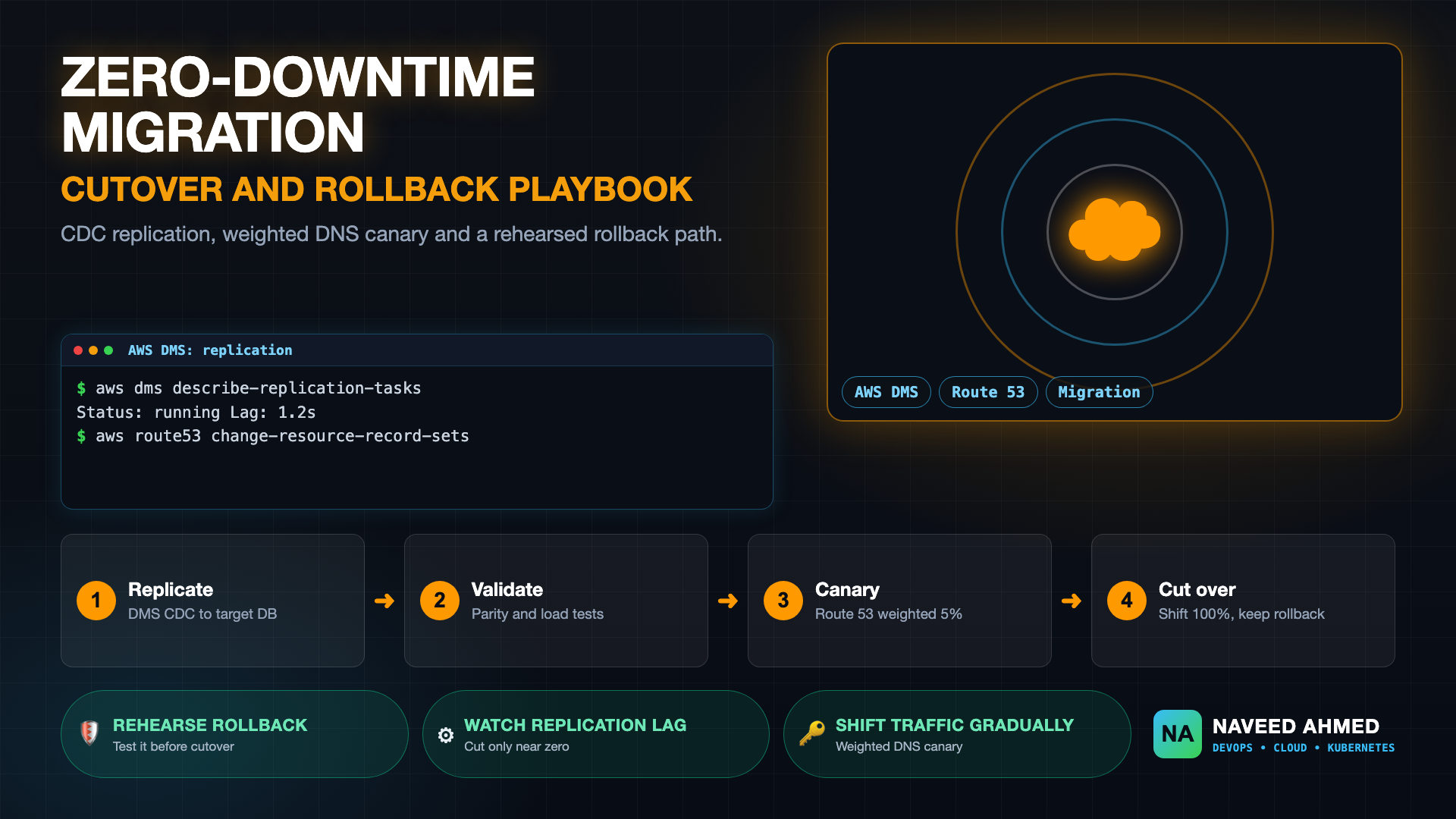Click the orange cloud icon

click(1114, 230)
